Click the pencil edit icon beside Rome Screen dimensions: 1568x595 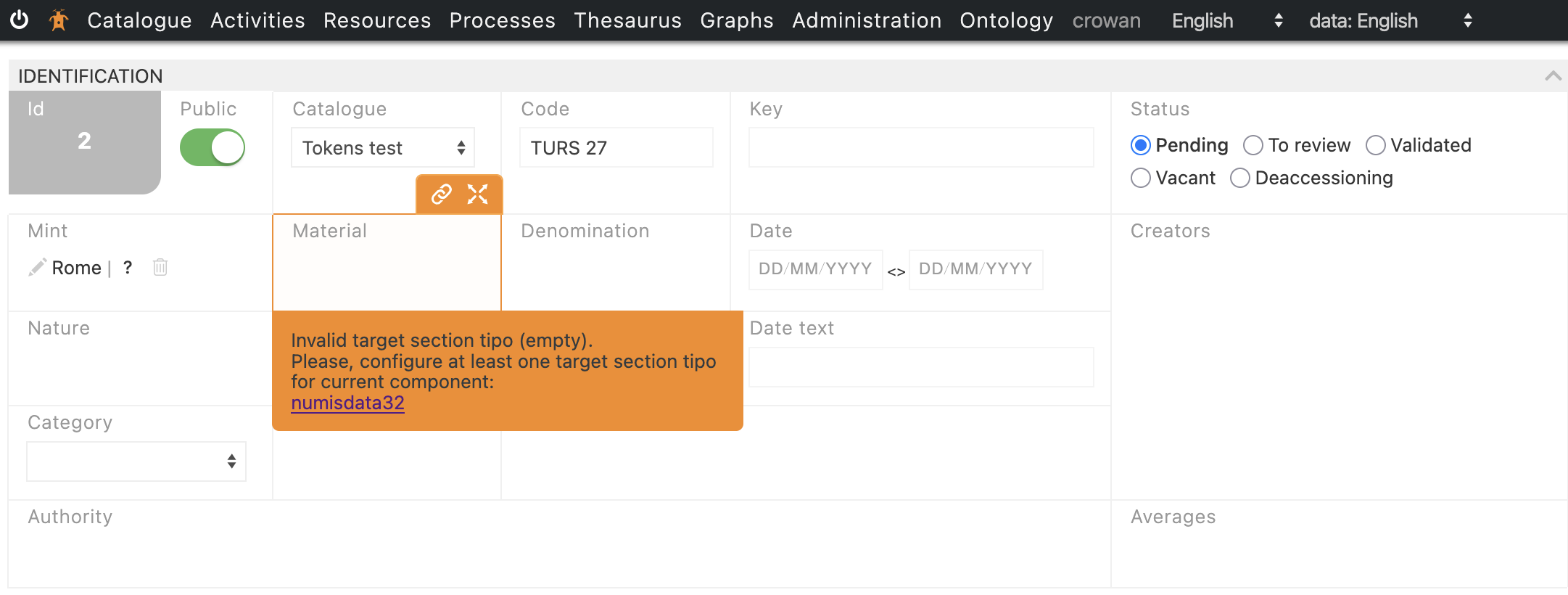click(37, 267)
